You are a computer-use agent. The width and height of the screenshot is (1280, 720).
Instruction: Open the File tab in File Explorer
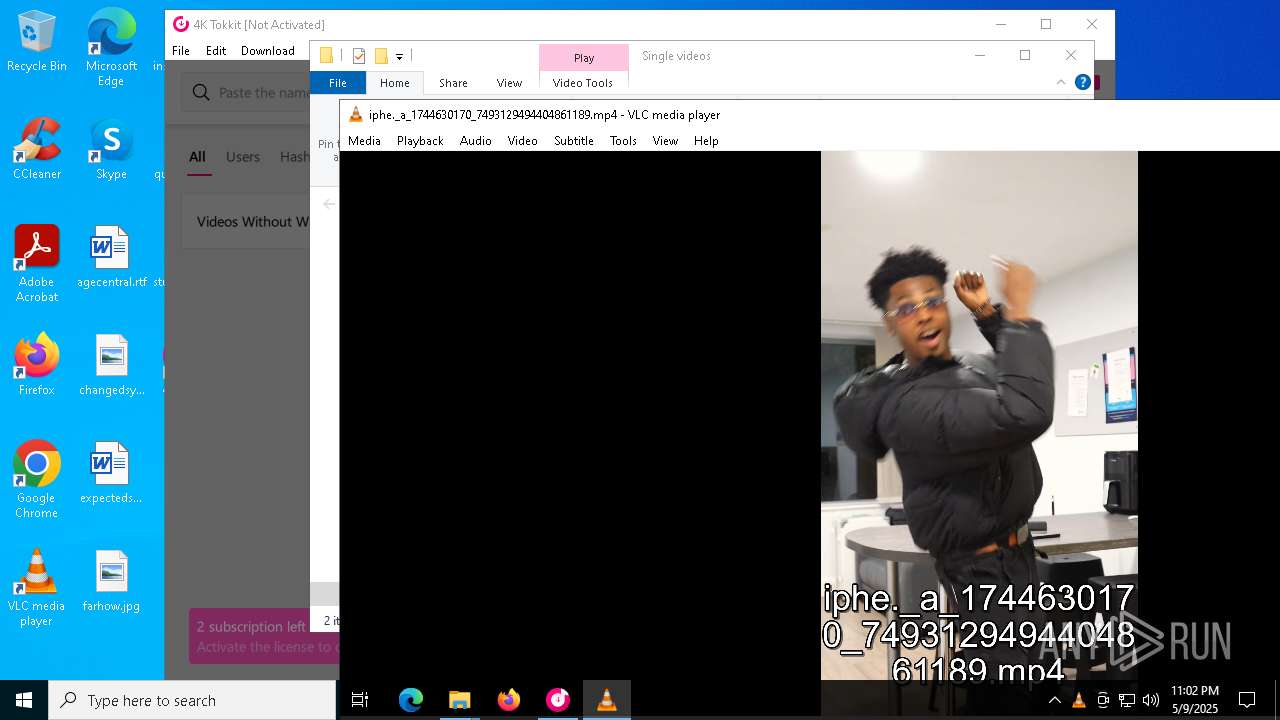tap(338, 83)
